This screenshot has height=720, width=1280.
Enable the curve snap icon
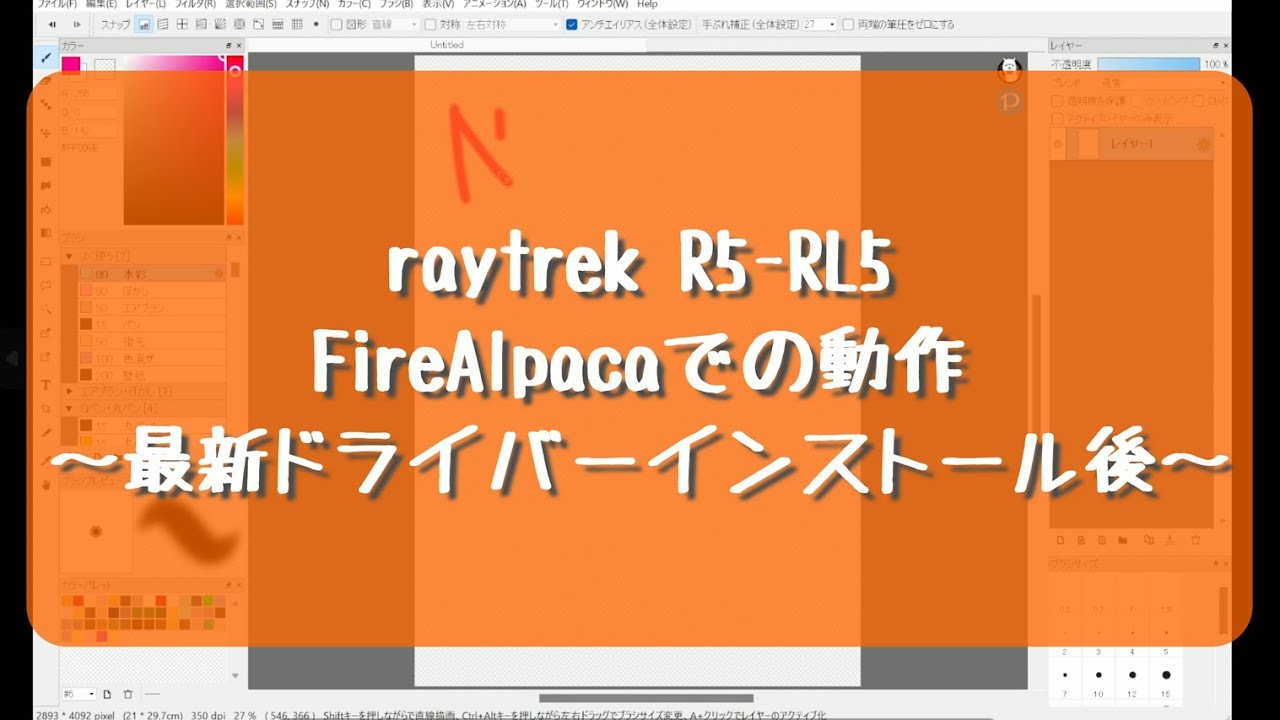coord(259,24)
